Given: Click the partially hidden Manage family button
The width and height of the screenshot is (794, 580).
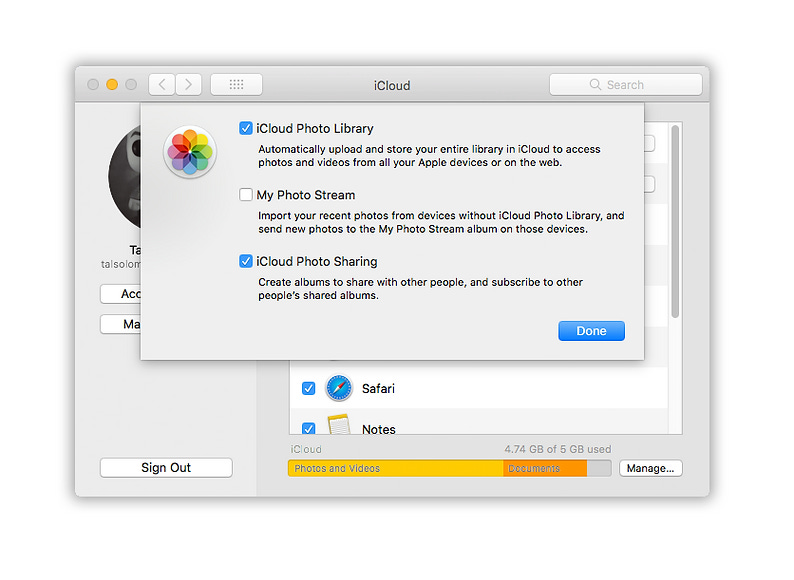Looking at the screenshot, I should click(x=121, y=324).
